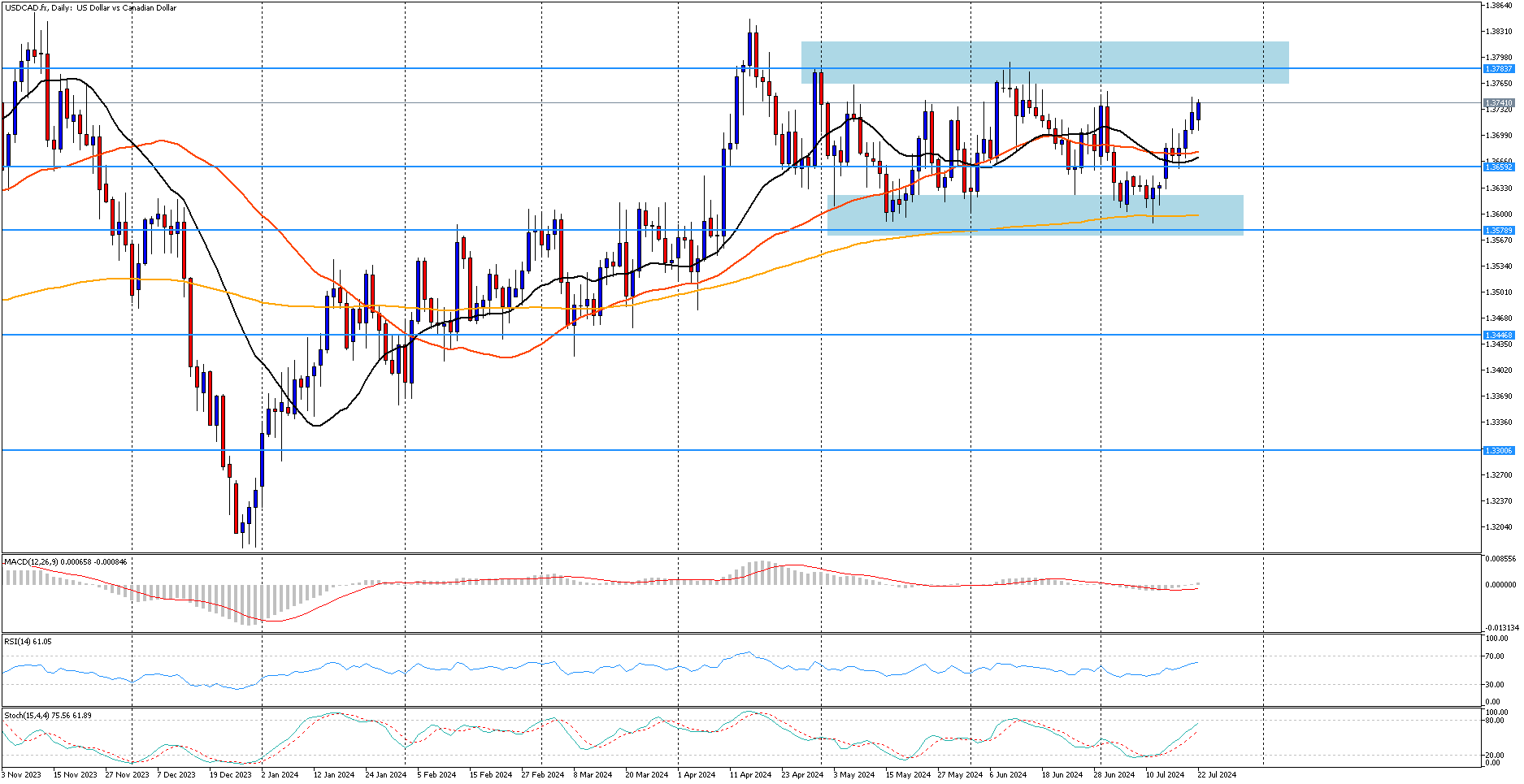Select the lower light-blue support rectangle
The width and height of the screenshot is (1524, 784).
tap(1035, 214)
